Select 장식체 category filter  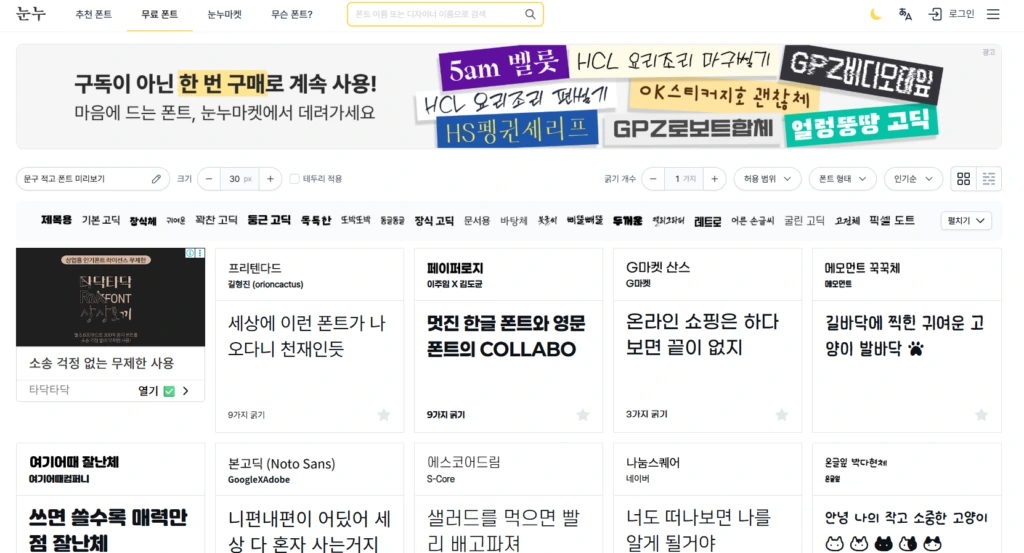(143, 221)
